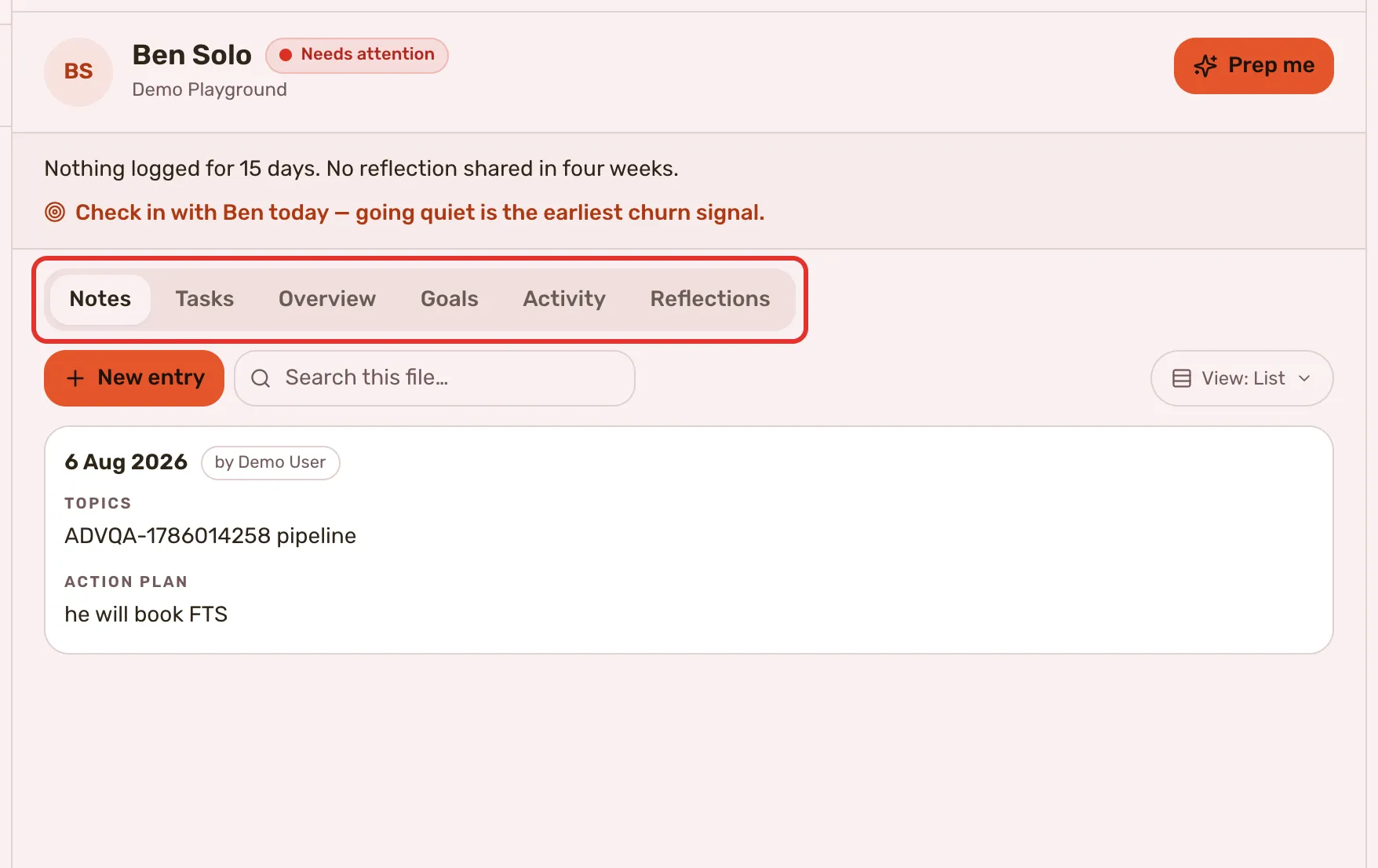Click the by Demo User tag
Screen dimensions: 1378x868
[271, 462]
